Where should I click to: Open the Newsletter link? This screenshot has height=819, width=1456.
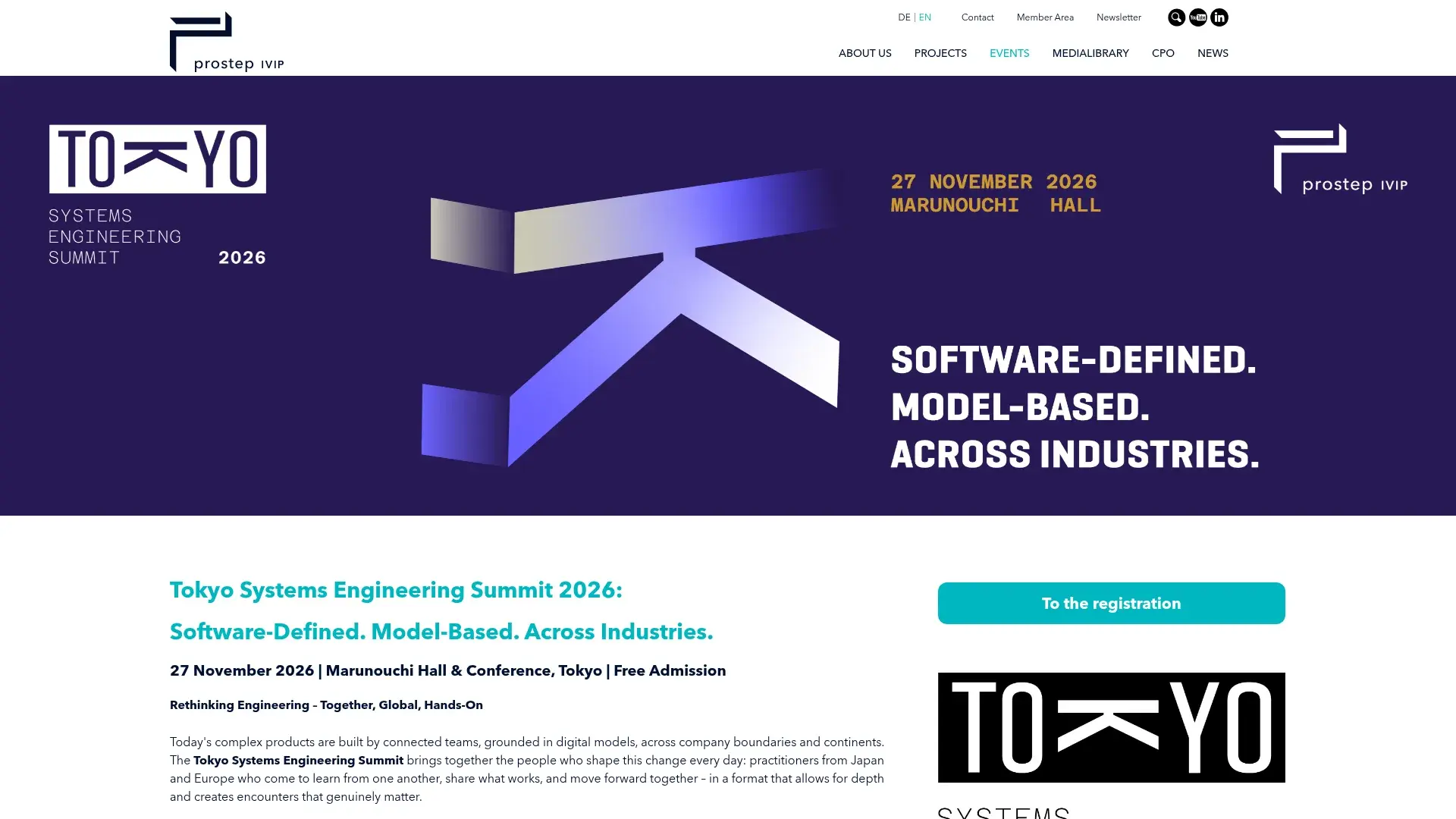tap(1118, 17)
